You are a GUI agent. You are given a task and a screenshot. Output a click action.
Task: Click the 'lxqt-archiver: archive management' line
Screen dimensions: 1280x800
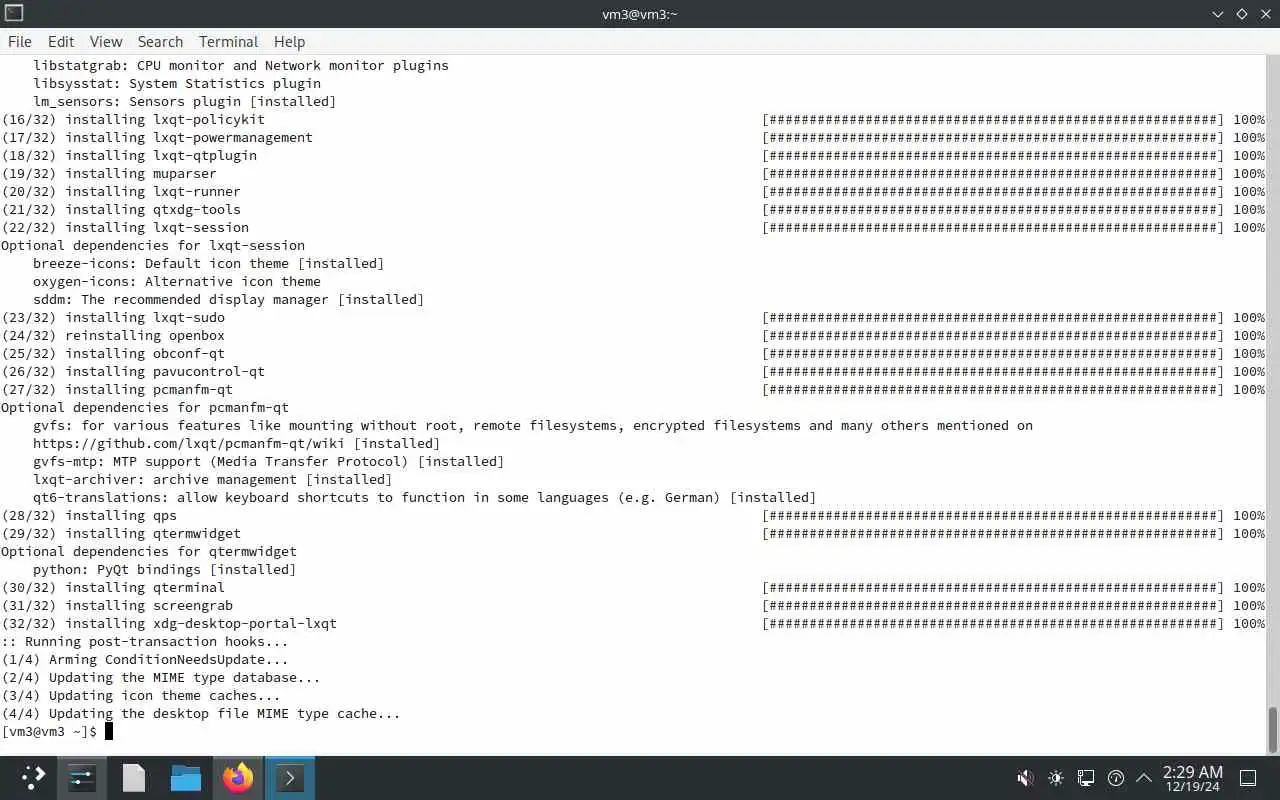pos(212,479)
